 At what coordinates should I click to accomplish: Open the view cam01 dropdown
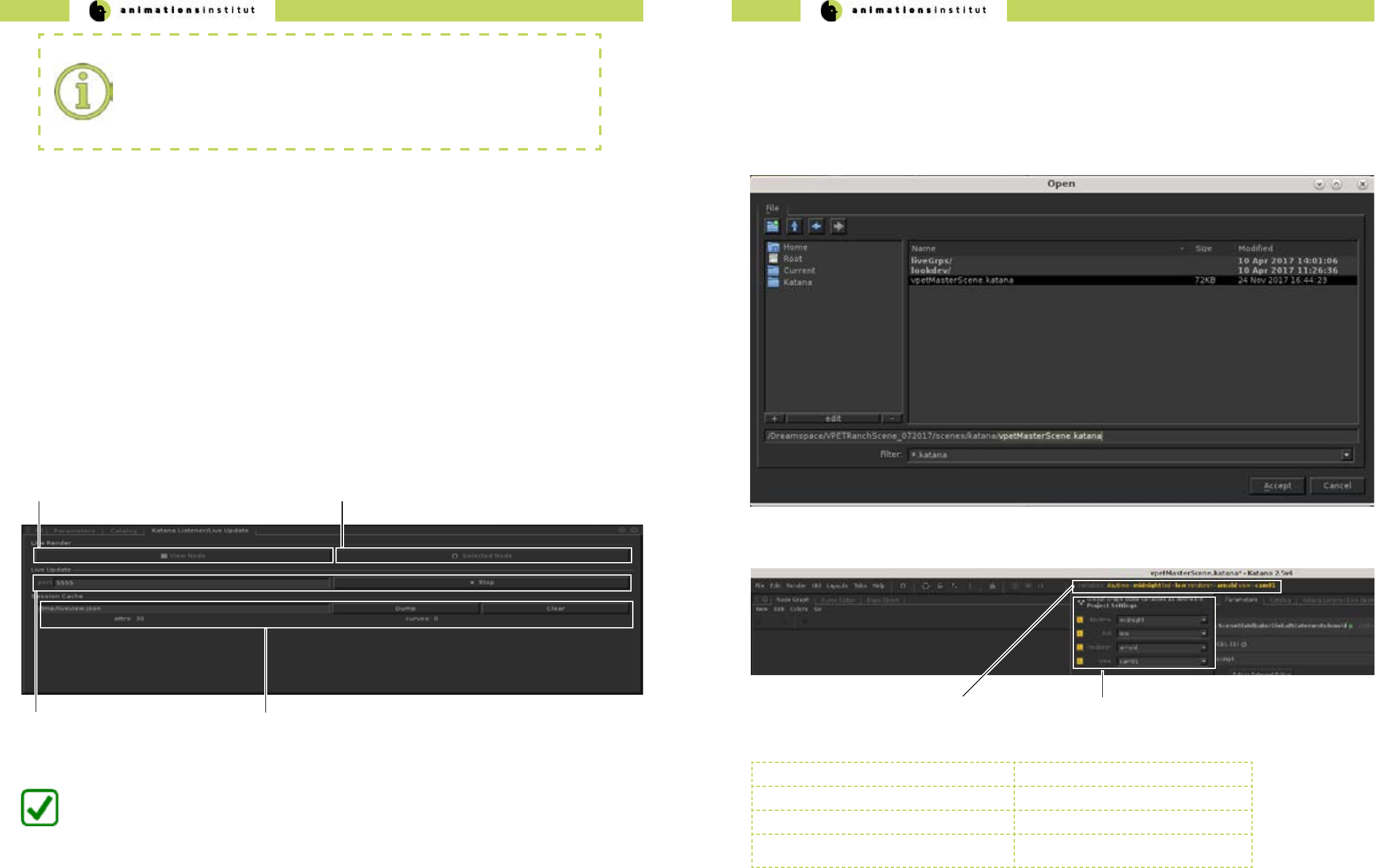[x=1162, y=662]
